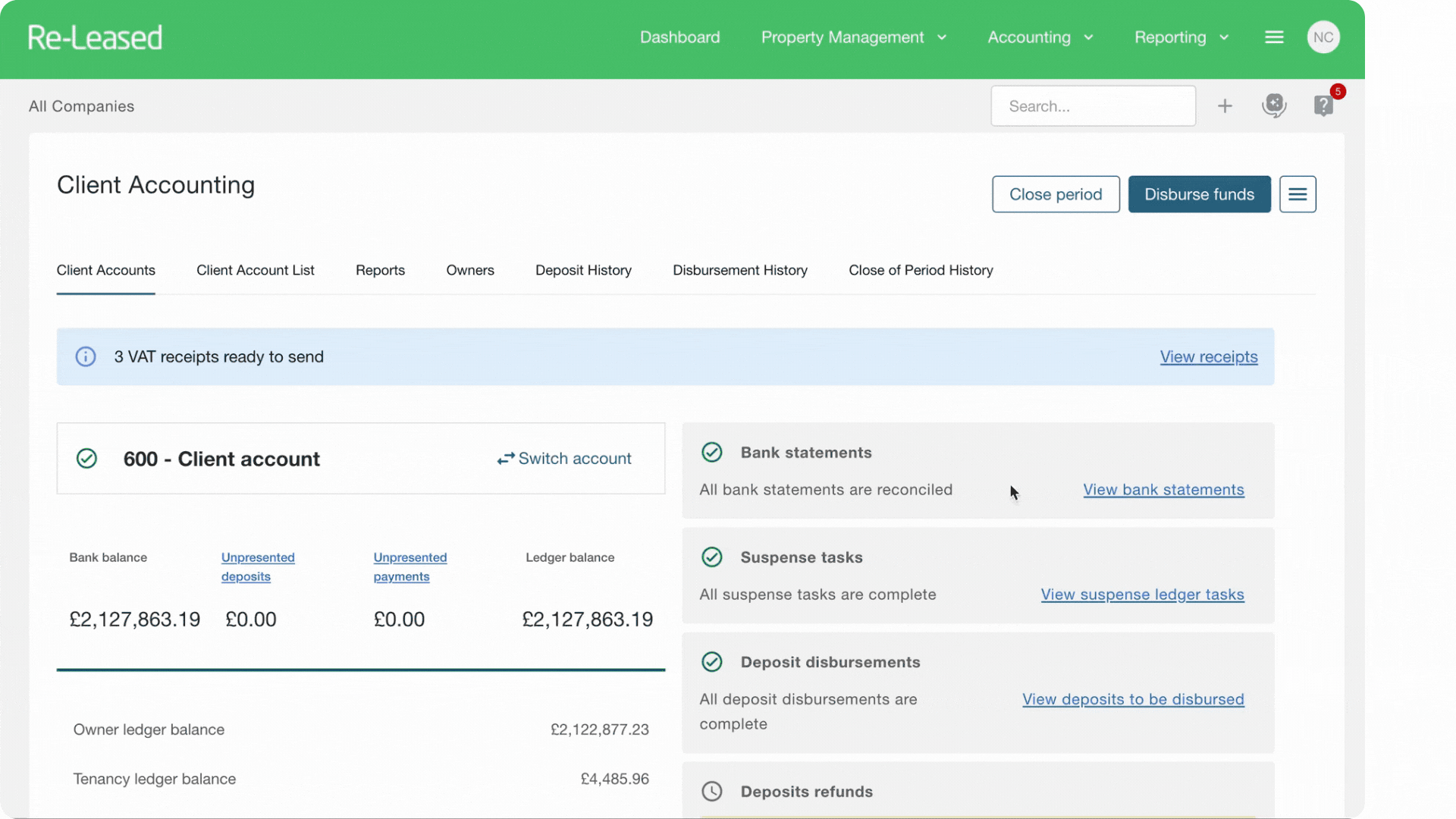Click the swap arrows icon for Switch account
The width and height of the screenshot is (1456, 819).
[x=506, y=459]
